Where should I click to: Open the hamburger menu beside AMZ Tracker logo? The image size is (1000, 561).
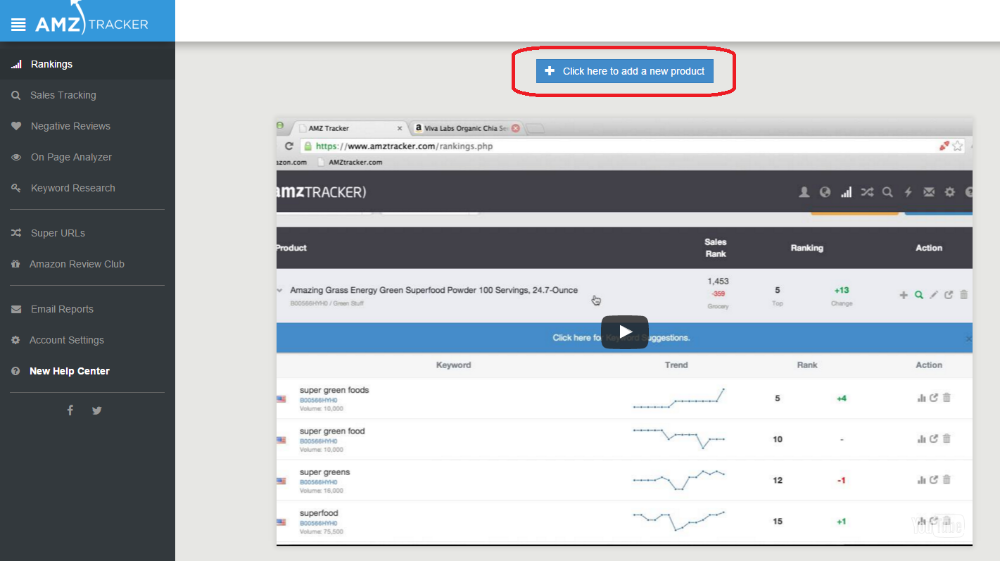(18, 24)
